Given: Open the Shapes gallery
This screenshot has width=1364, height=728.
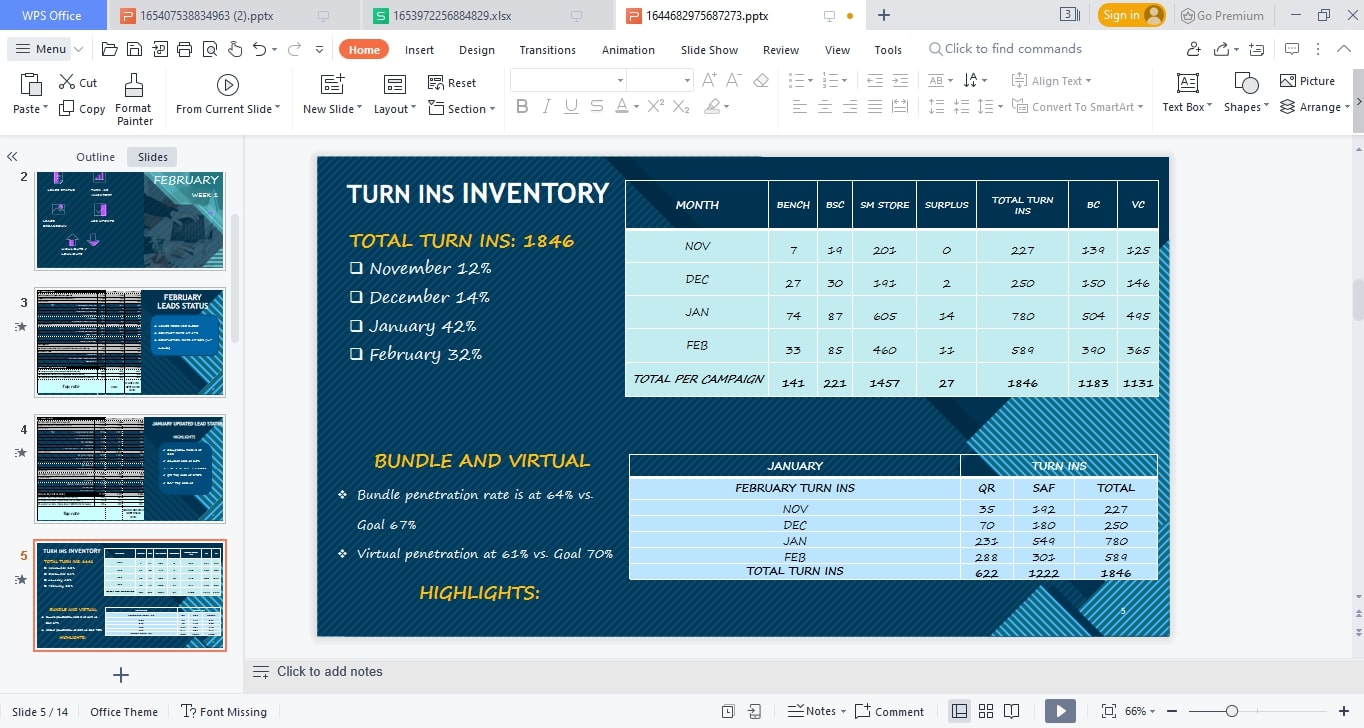Looking at the screenshot, I should coord(1245,85).
